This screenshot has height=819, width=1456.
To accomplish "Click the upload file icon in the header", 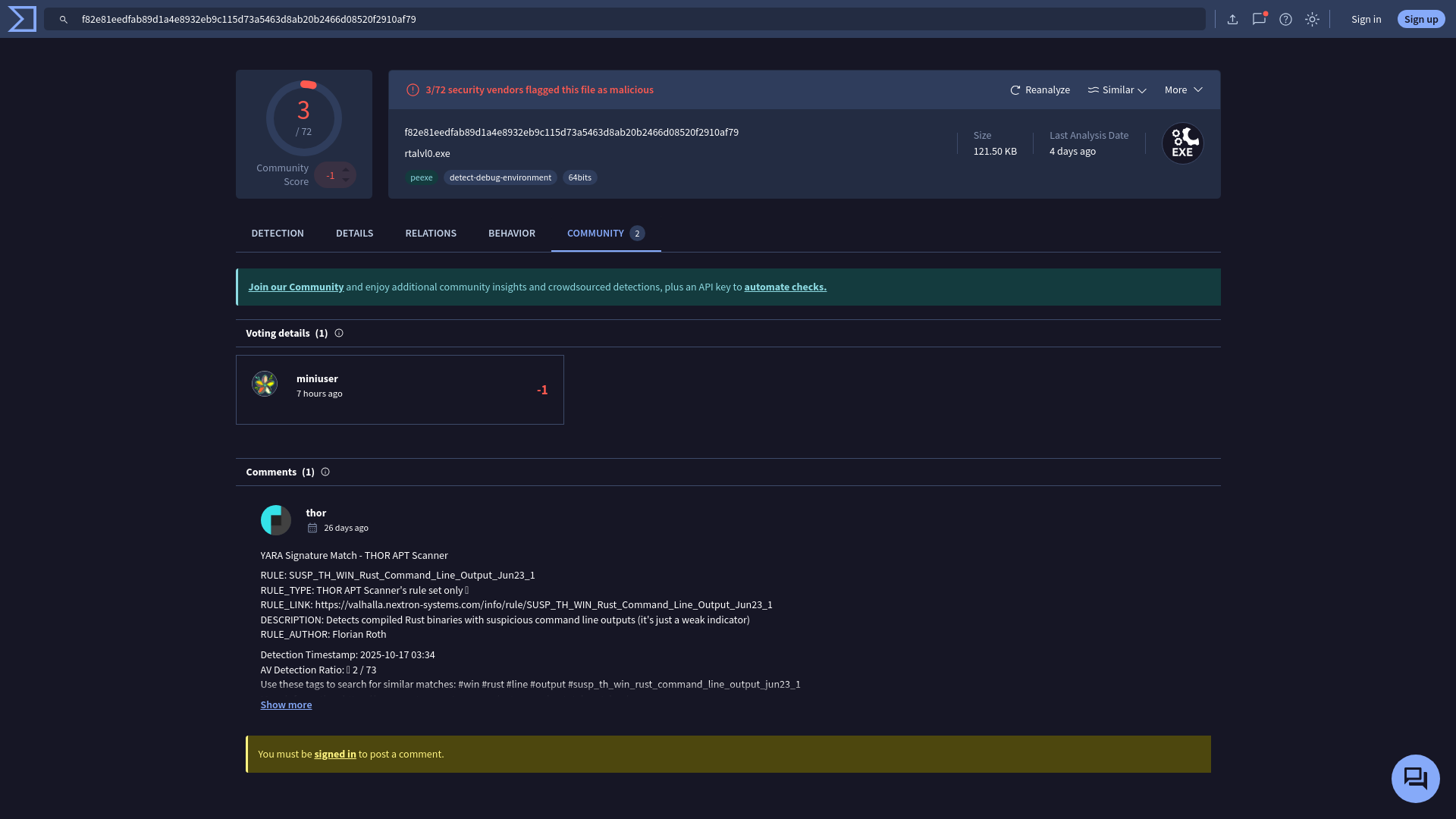I will click(1232, 19).
